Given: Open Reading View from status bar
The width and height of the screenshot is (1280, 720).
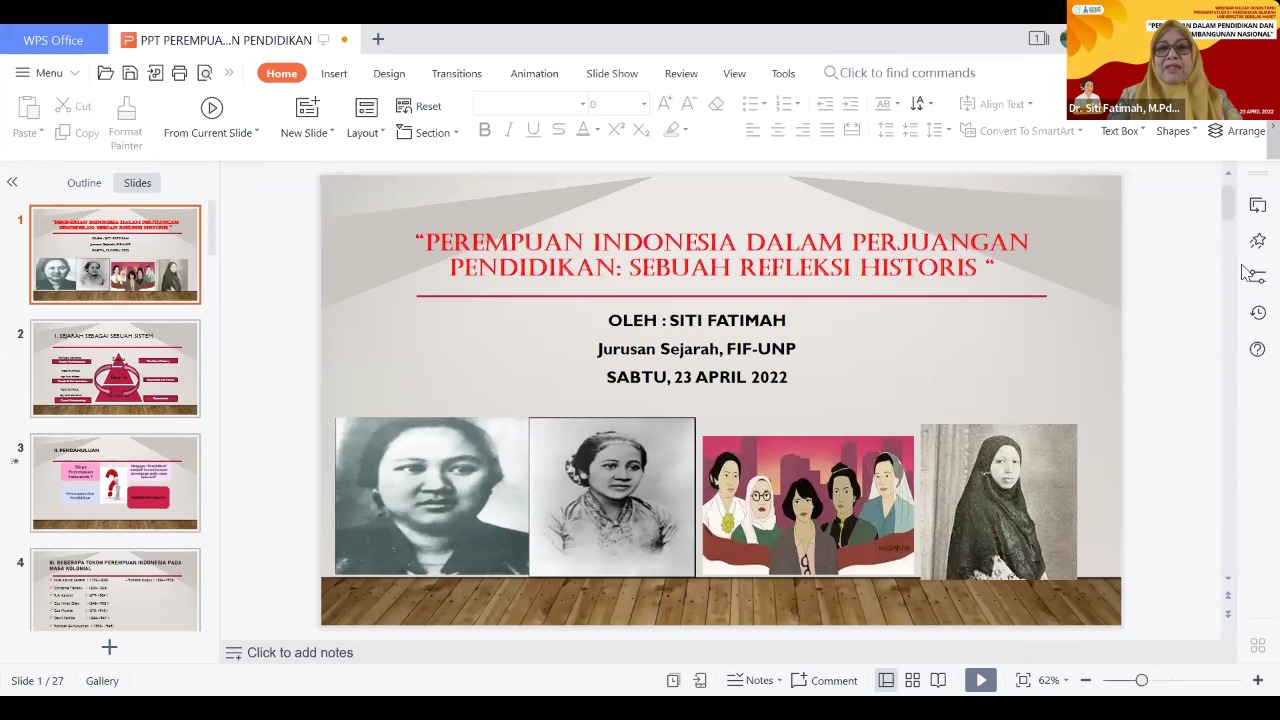Looking at the screenshot, I should tap(938, 681).
